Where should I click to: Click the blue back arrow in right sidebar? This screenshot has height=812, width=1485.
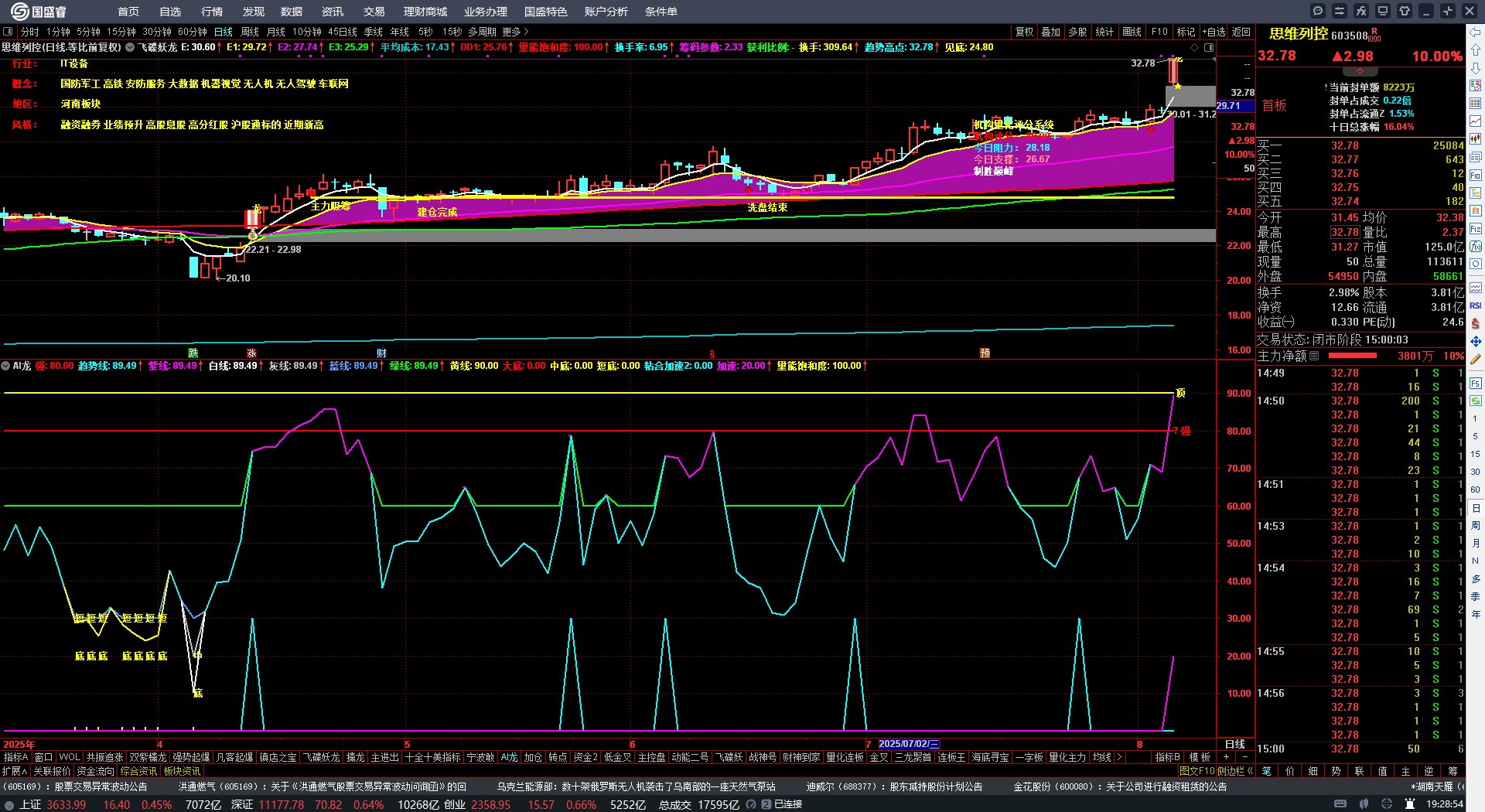click(x=1476, y=32)
